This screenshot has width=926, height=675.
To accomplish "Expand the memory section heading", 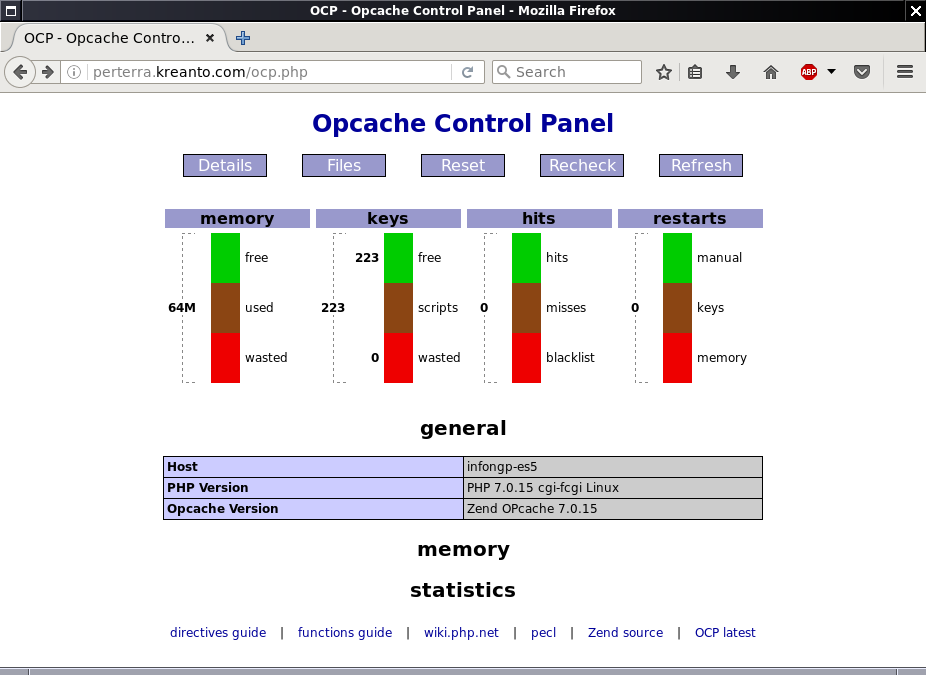I will click(463, 550).
